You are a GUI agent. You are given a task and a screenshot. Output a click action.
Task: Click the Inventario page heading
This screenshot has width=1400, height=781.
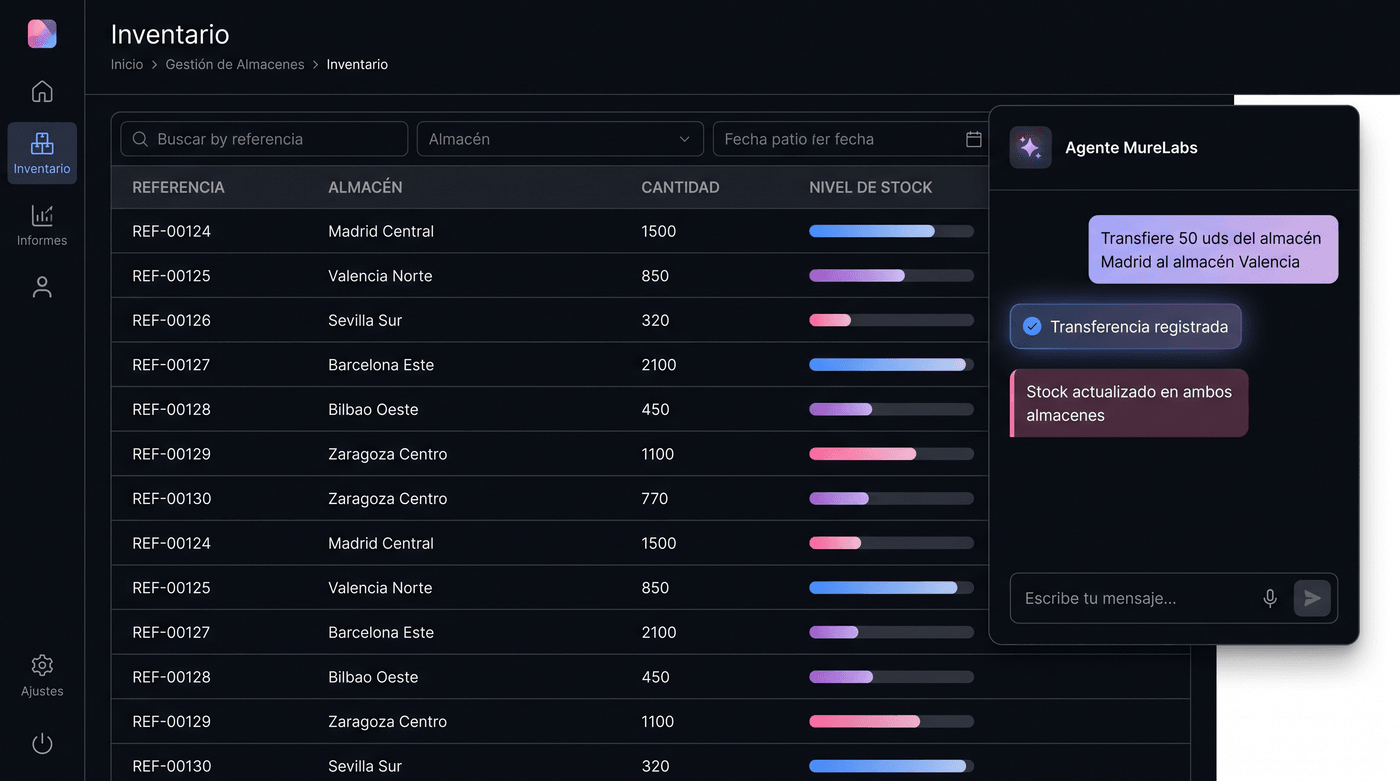(x=170, y=34)
